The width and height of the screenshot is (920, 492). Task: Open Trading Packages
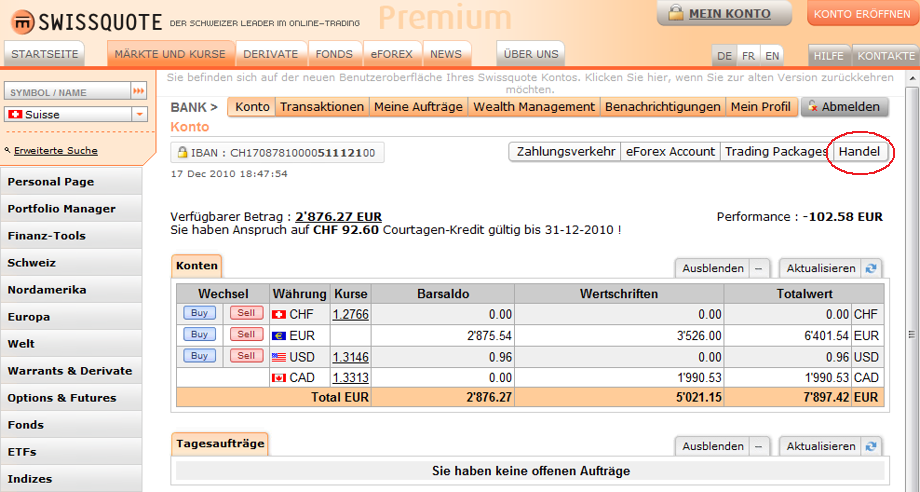[776, 152]
